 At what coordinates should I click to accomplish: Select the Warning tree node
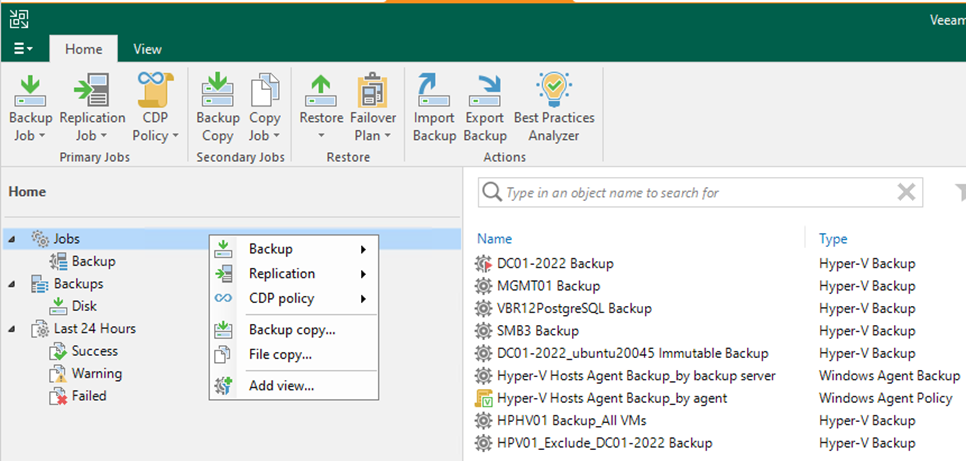(x=97, y=373)
